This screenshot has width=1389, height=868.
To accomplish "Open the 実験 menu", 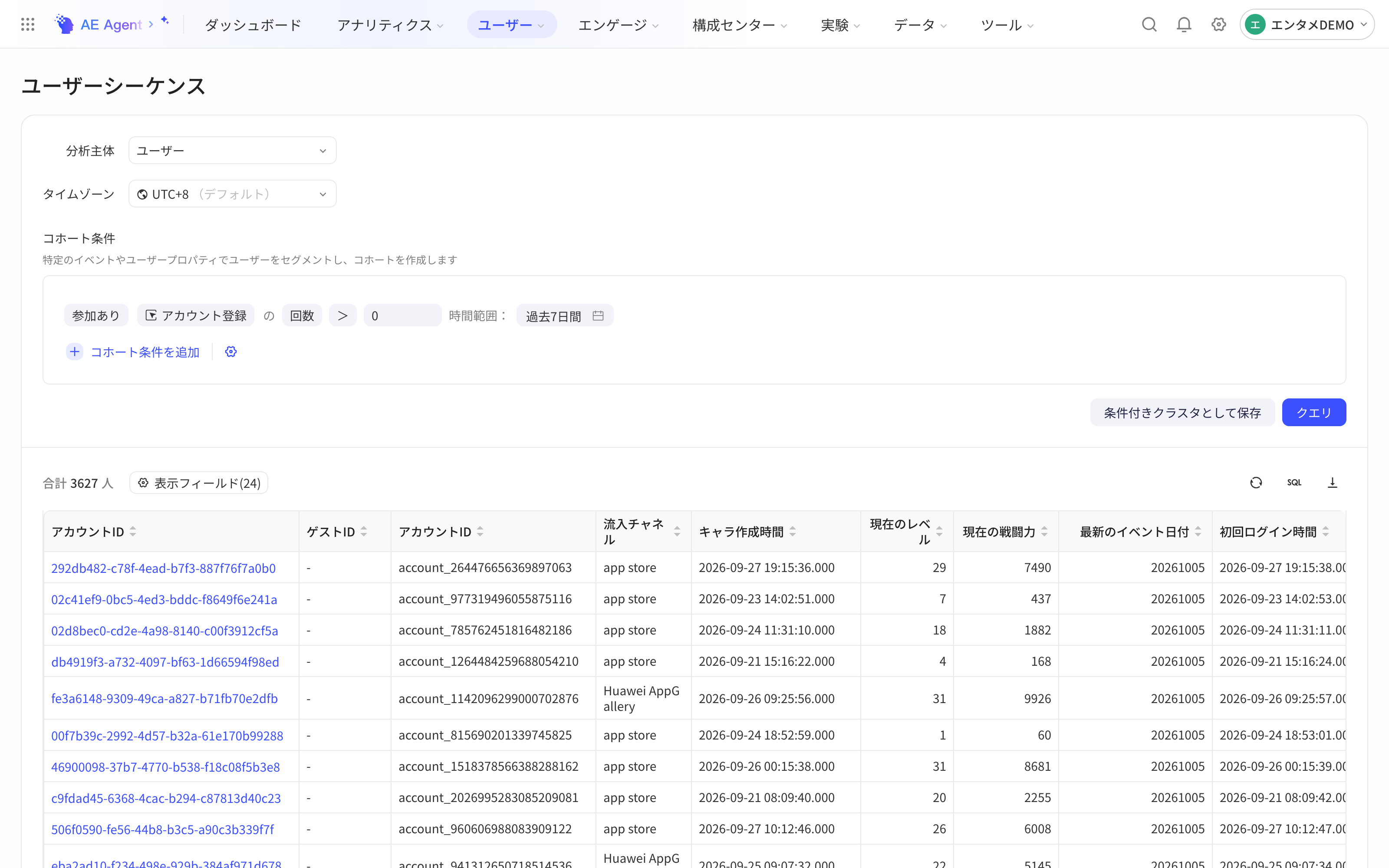I will tap(841, 25).
